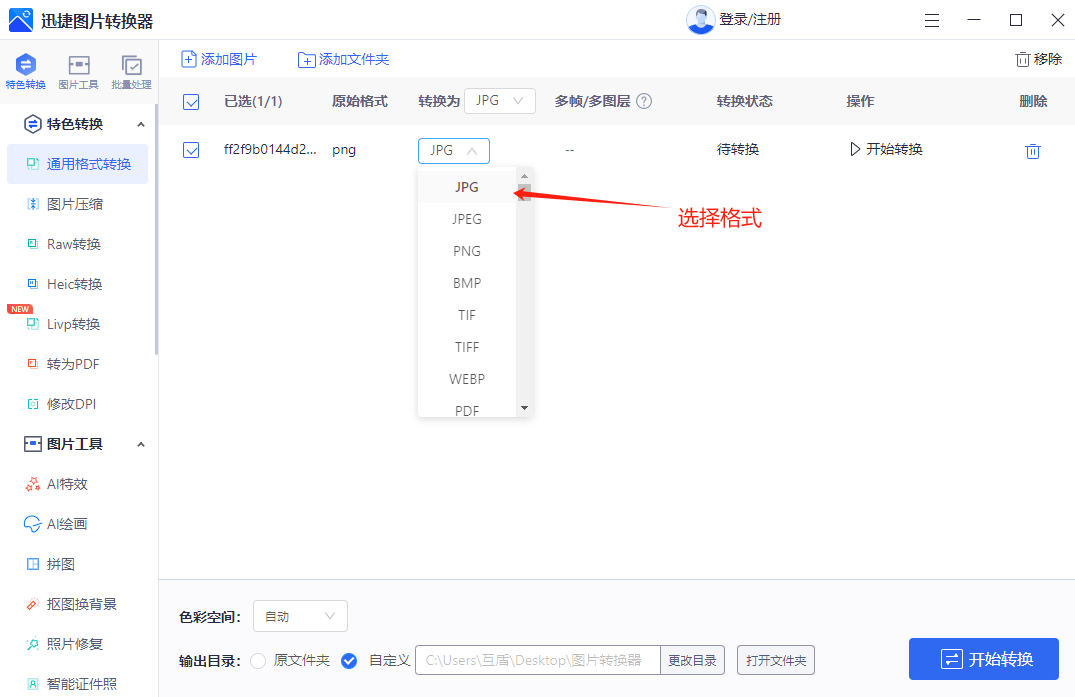Switch to the 批量处理 tab
Viewport: 1075px width, 697px height.
130,70
